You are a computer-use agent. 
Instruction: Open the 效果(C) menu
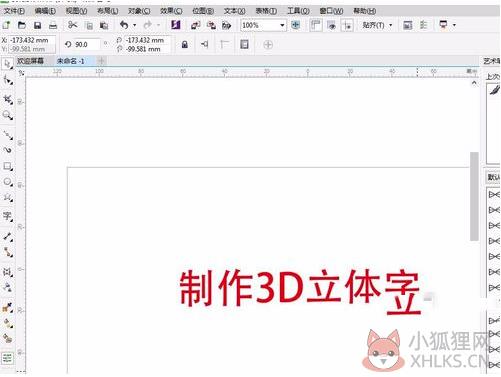pos(171,11)
